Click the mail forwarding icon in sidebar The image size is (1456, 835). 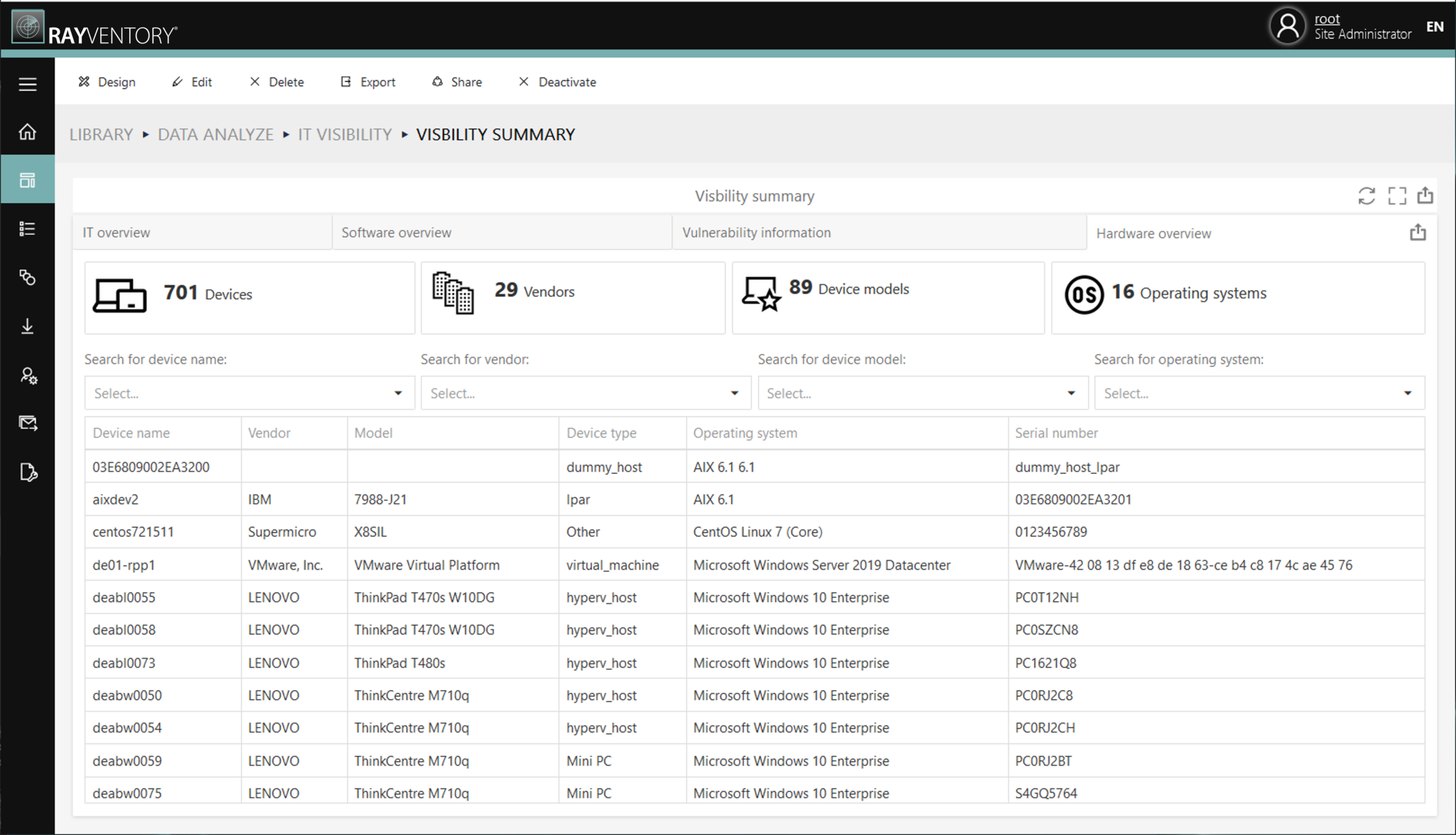point(27,423)
